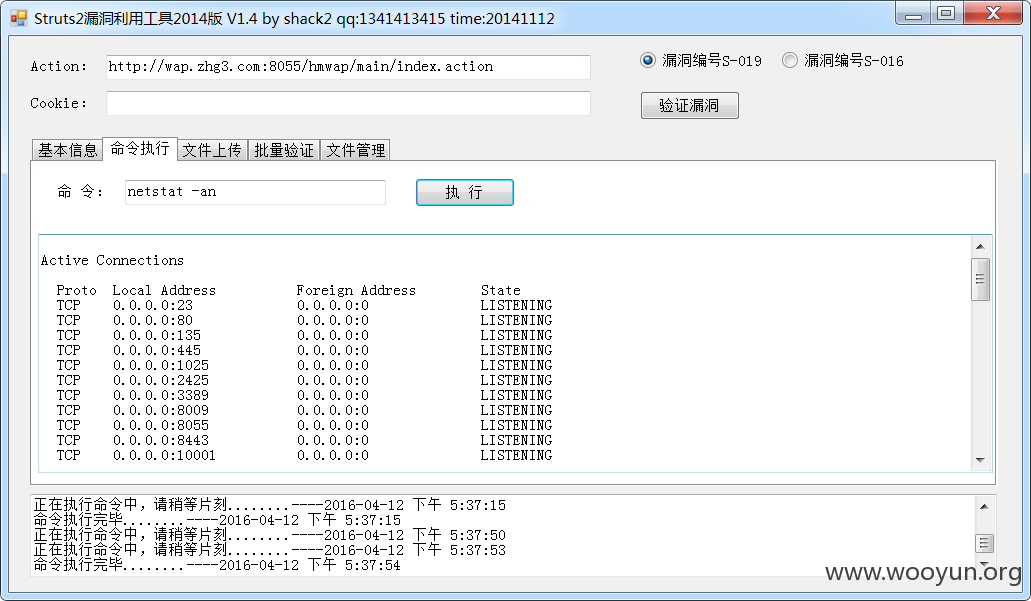Click the first log line ending 5:37:15

(270, 505)
